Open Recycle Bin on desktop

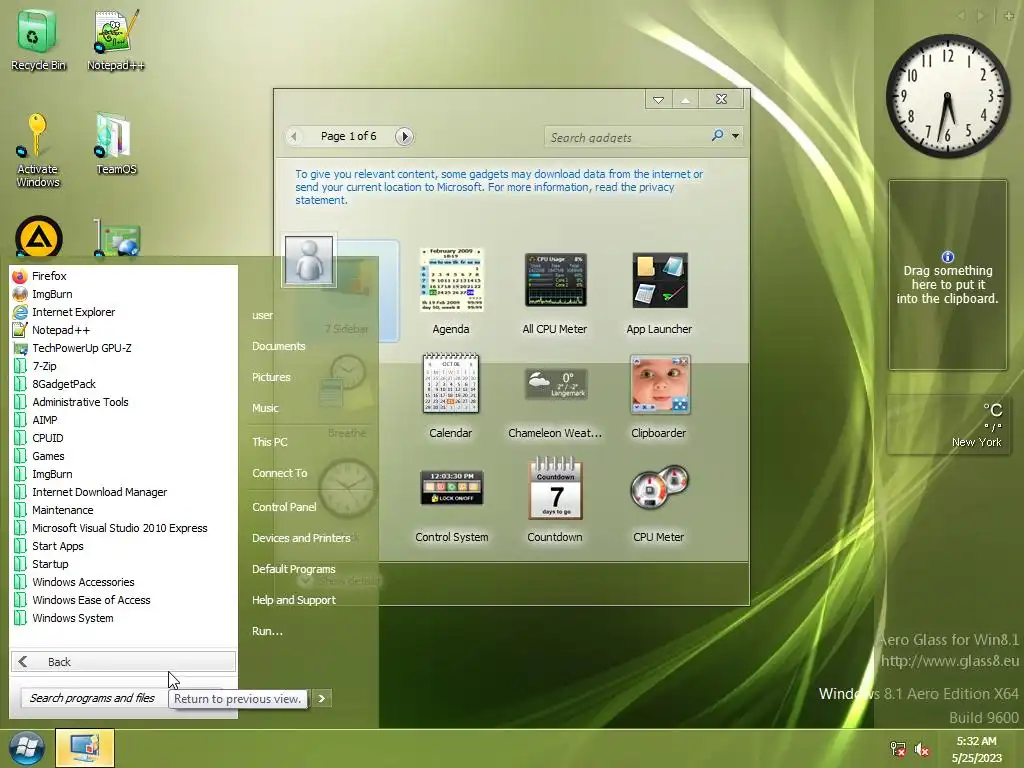(38, 40)
